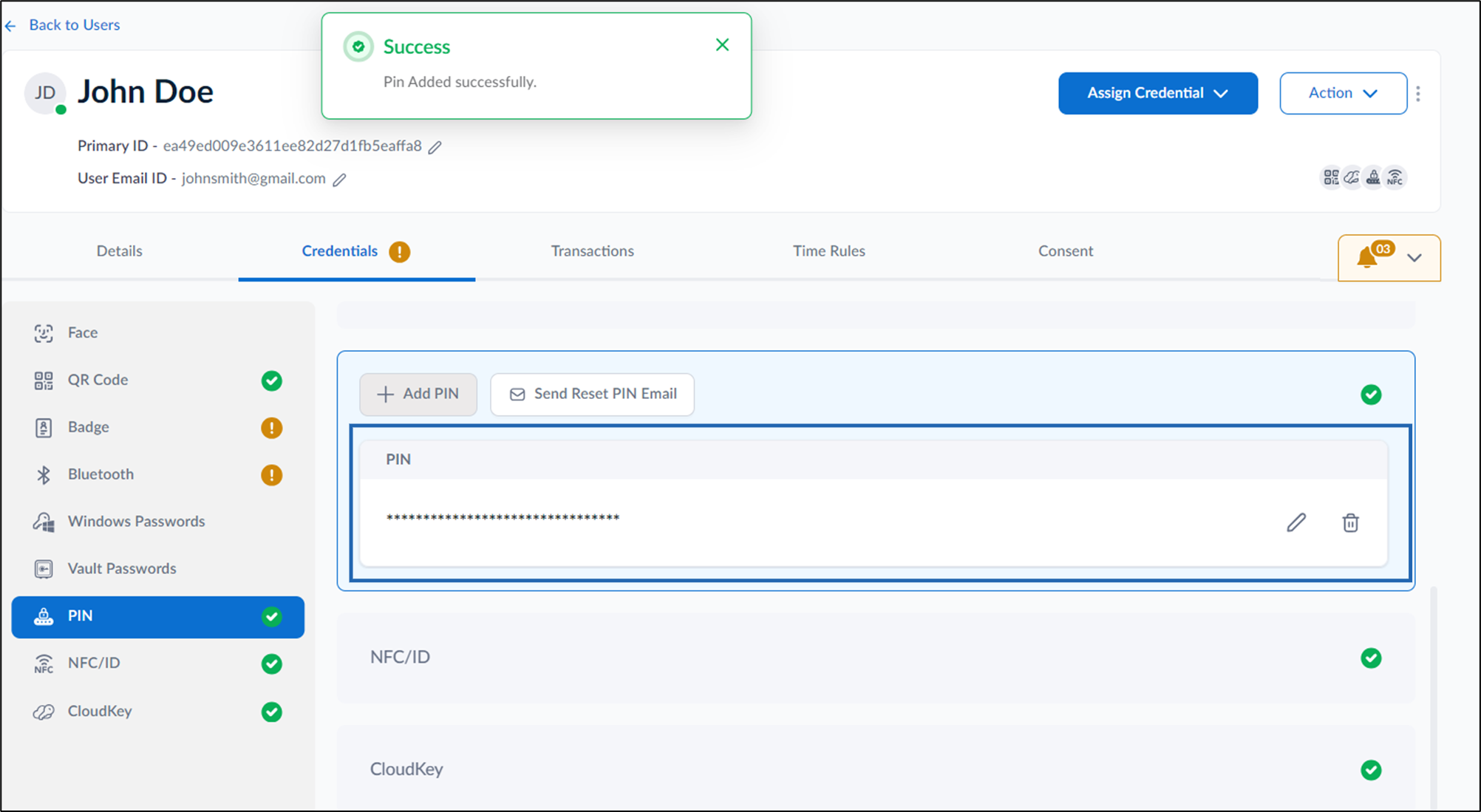Delete the saved PIN trash icon
The image size is (1481, 812).
click(1350, 522)
